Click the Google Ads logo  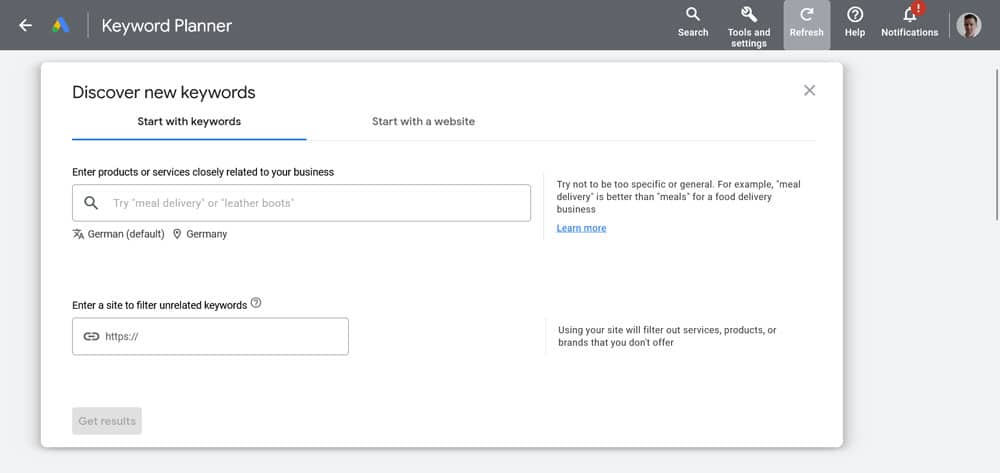(60, 26)
